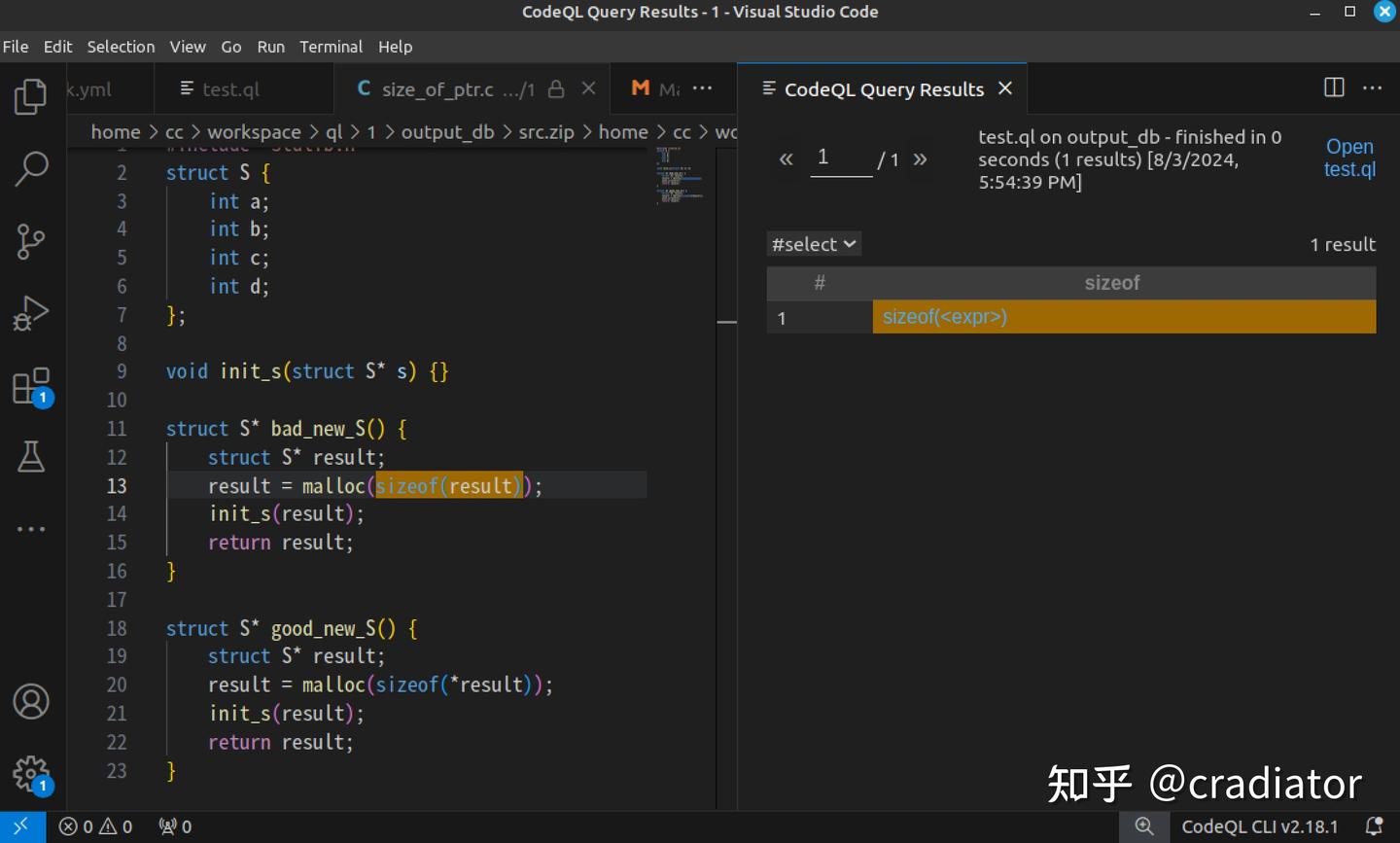Open the Accounts icon above the gear
The height and width of the screenshot is (843, 1400).
coord(30,702)
